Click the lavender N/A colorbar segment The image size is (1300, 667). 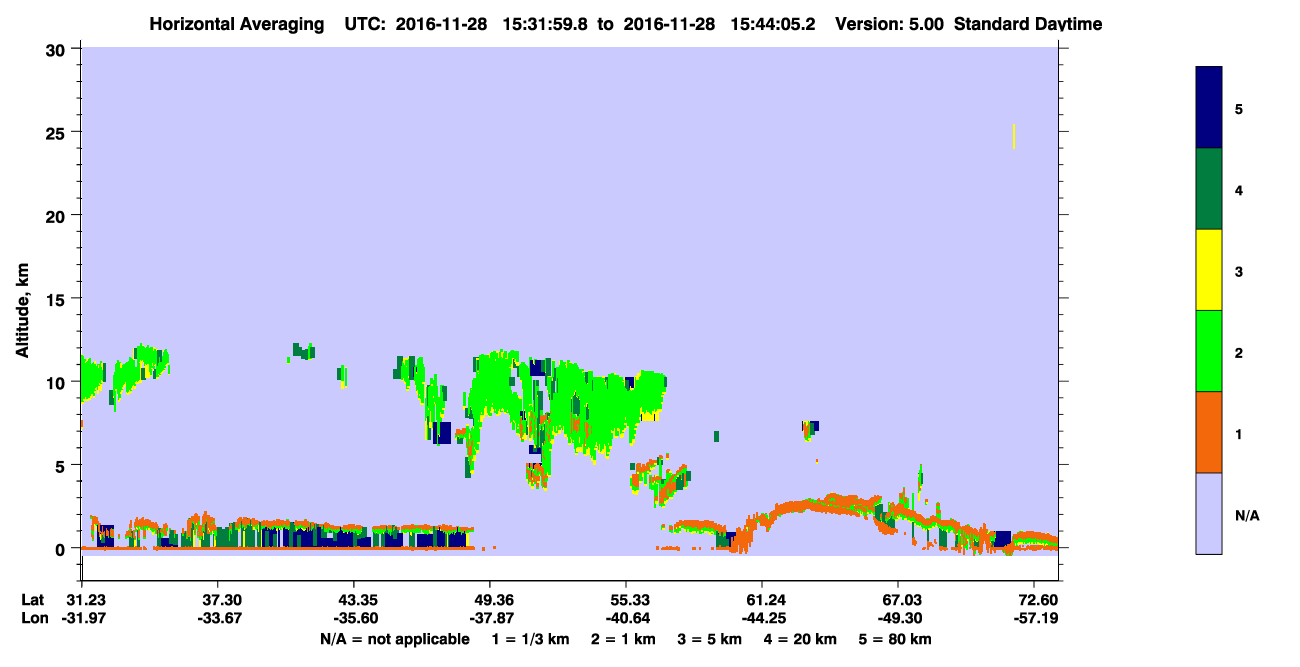(x=1209, y=513)
